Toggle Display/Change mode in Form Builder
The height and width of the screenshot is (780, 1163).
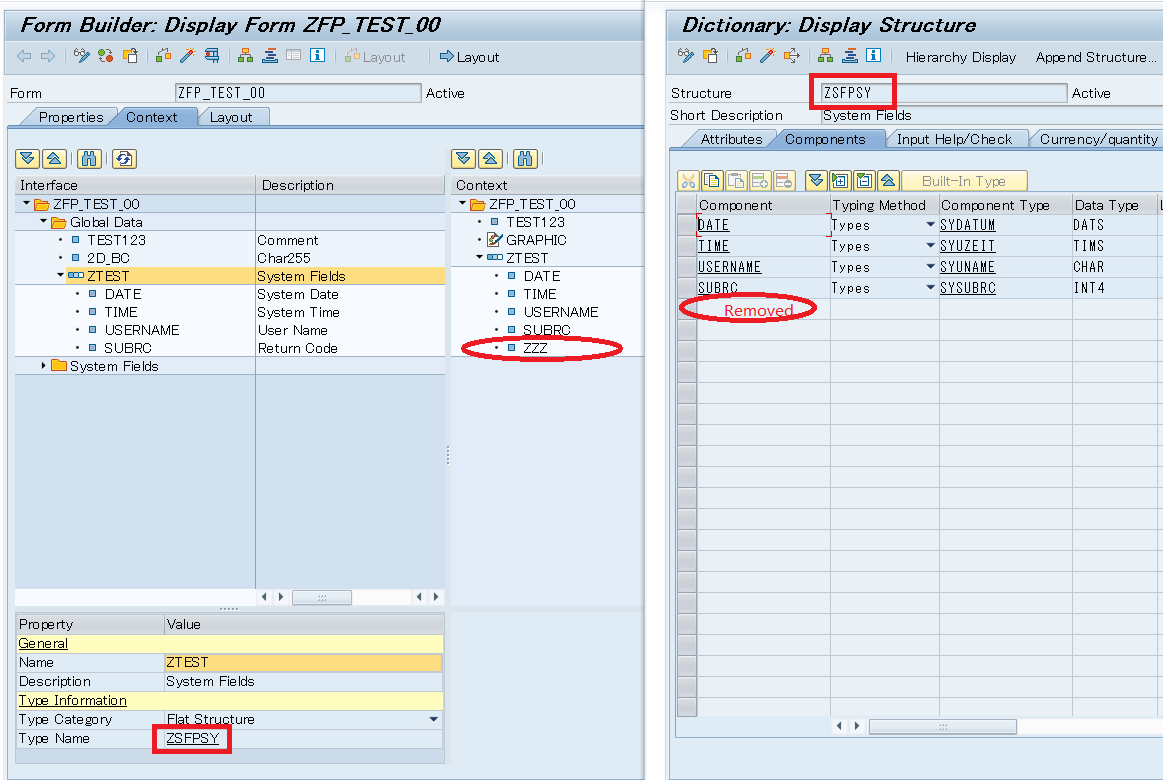pos(82,56)
